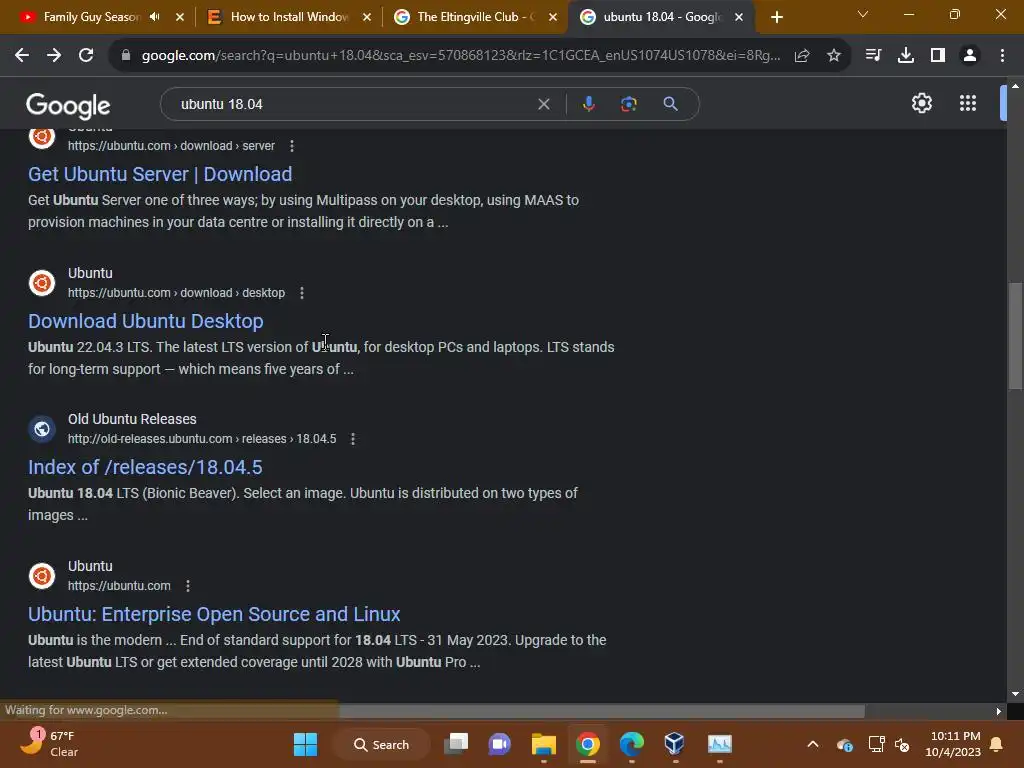Click Ubuntu favicon of Enterprise result
Viewport: 1024px width, 768px height.
click(42, 576)
